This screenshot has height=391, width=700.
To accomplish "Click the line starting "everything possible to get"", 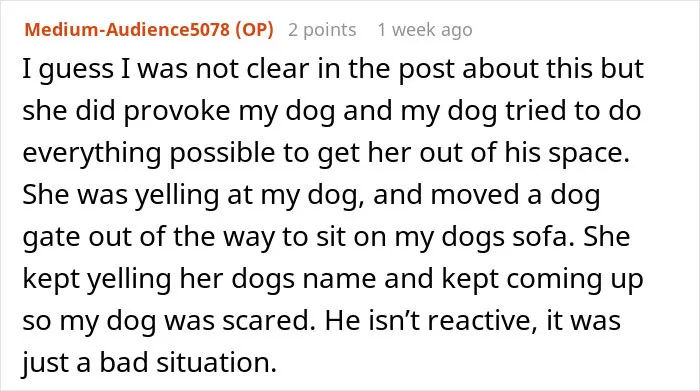I will [x=326, y=153].
